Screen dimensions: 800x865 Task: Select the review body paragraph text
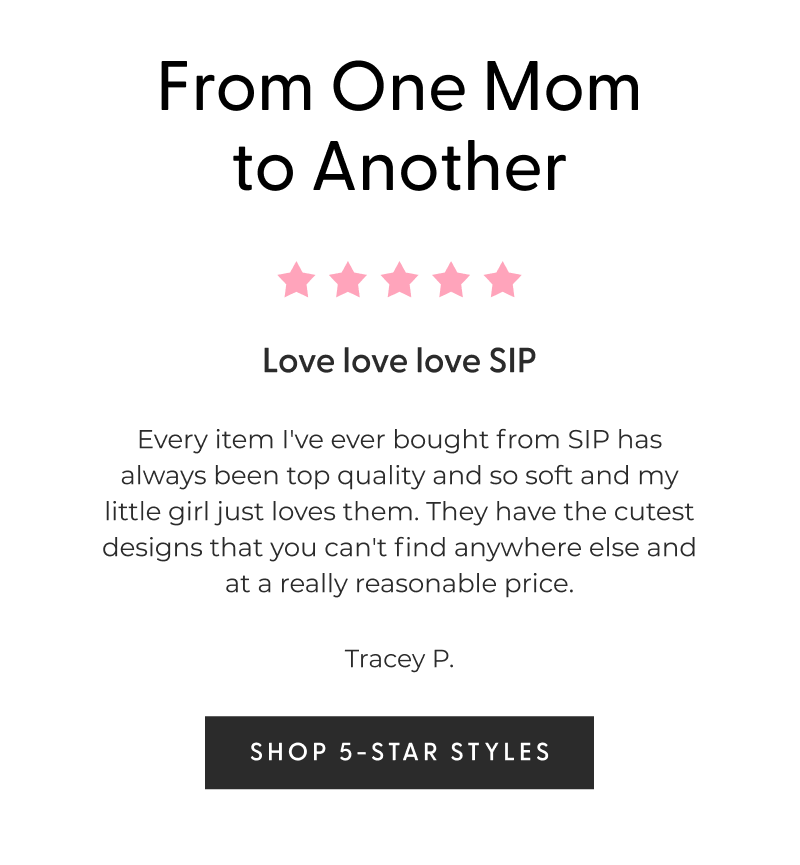[x=399, y=511]
